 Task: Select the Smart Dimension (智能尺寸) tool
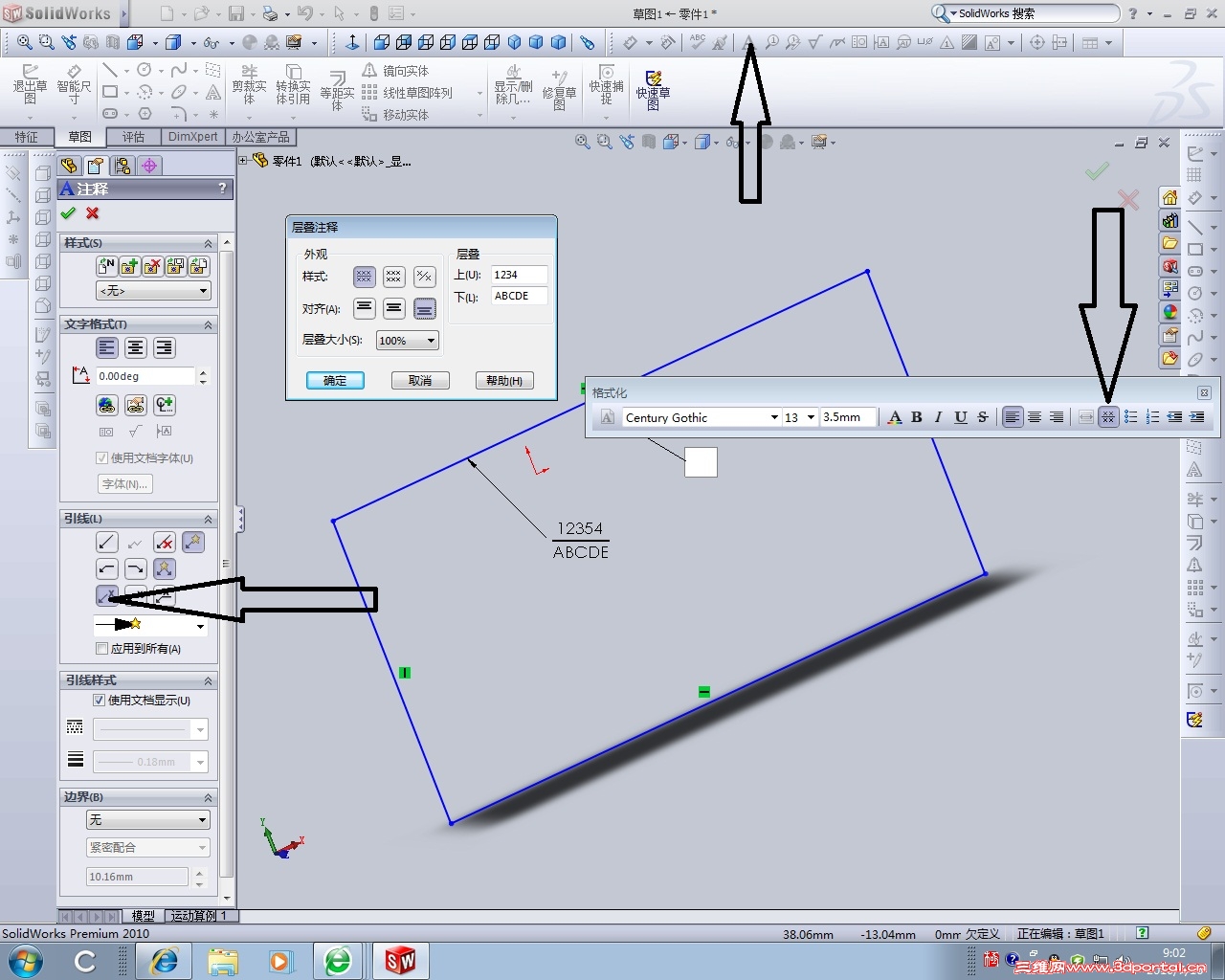(74, 84)
